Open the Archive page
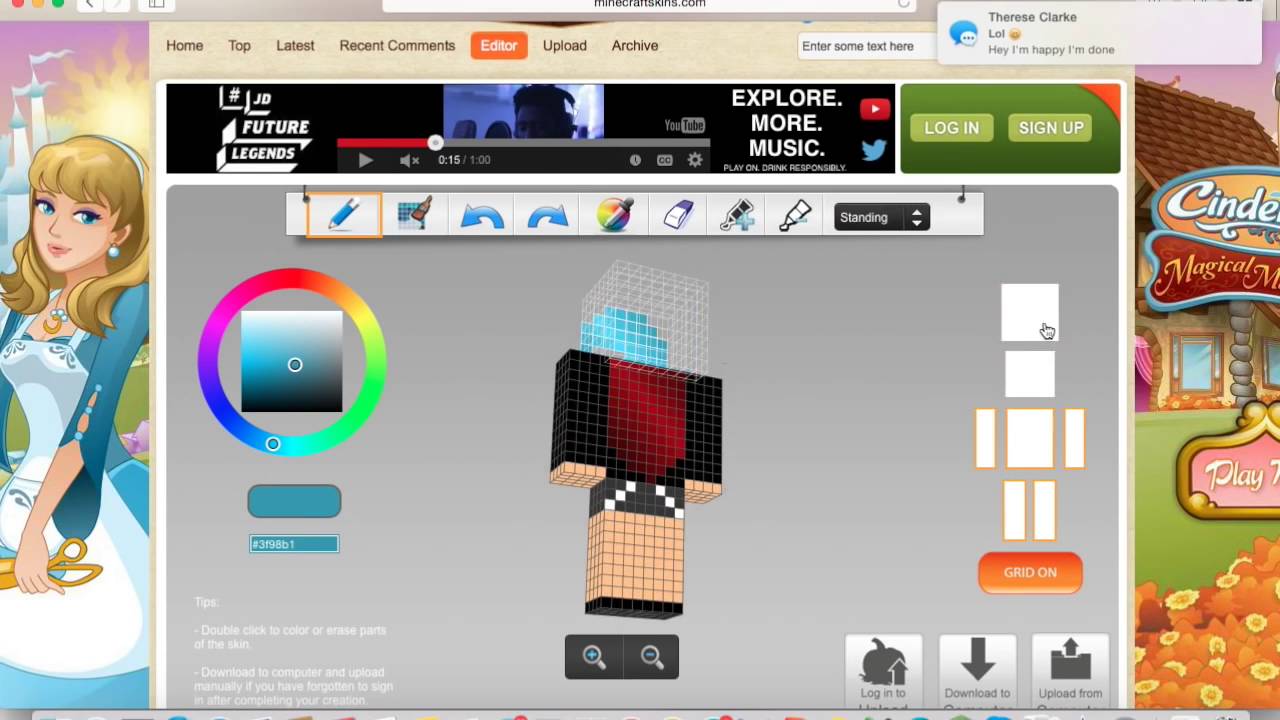This screenshot has height=720, width=1280. point(635,46)
